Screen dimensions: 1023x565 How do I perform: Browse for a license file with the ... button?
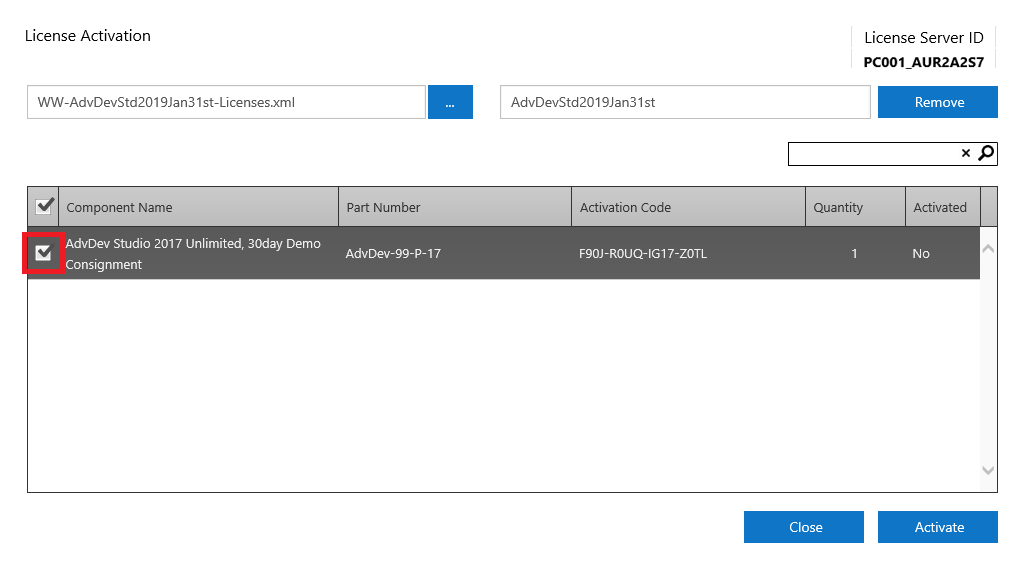coord(450,102)
